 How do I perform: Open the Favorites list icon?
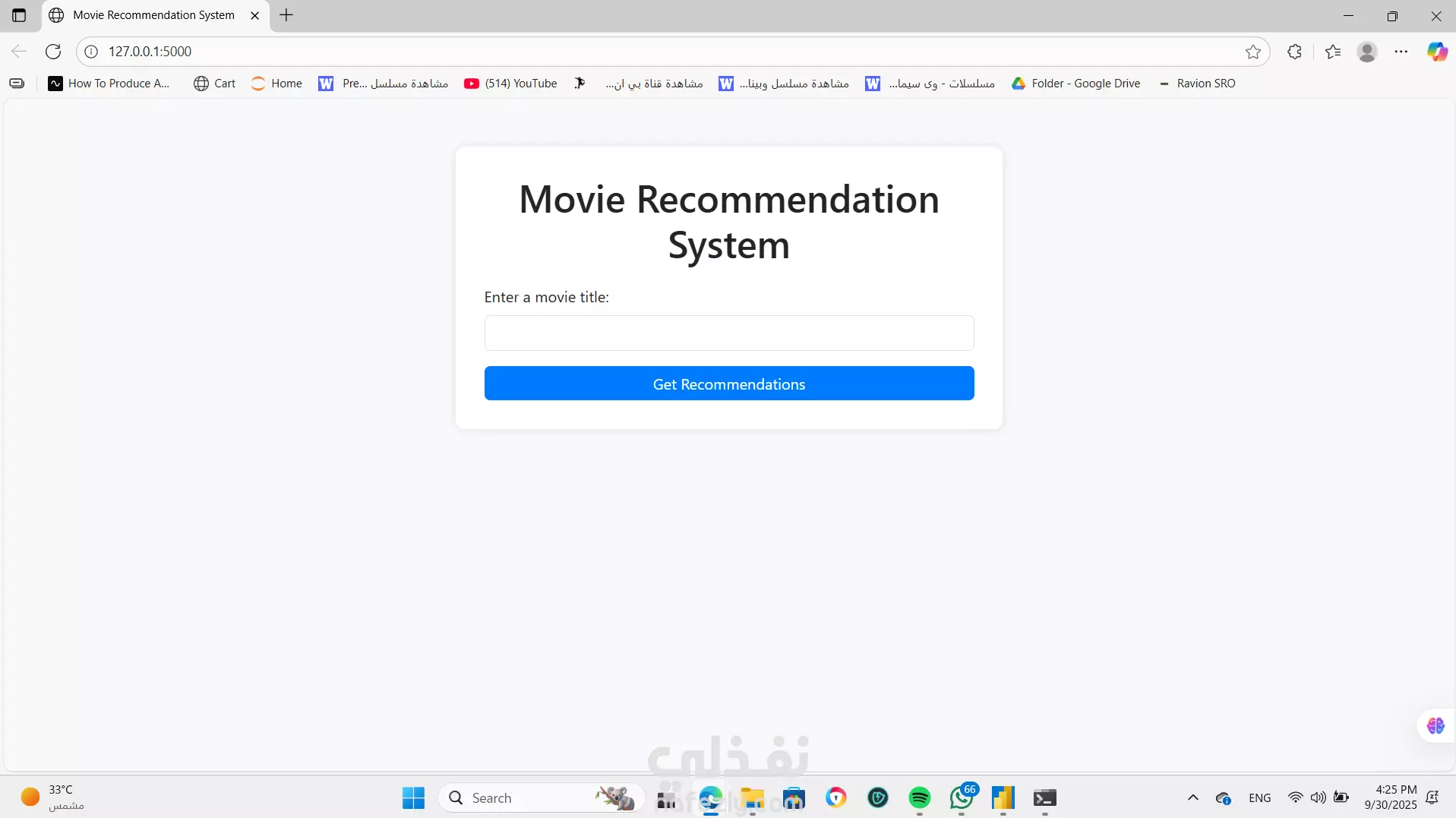click(x=1333, y=52)
